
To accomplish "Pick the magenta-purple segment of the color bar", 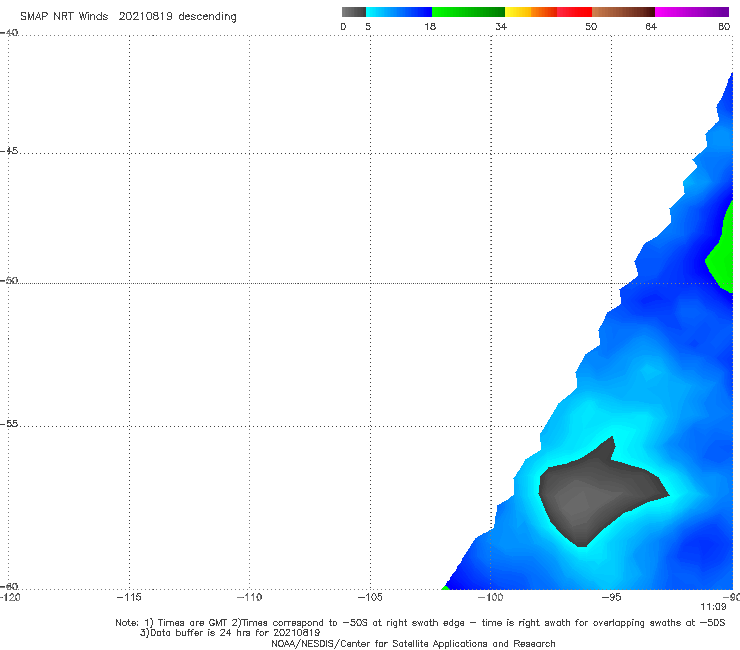I will point(692,12).
